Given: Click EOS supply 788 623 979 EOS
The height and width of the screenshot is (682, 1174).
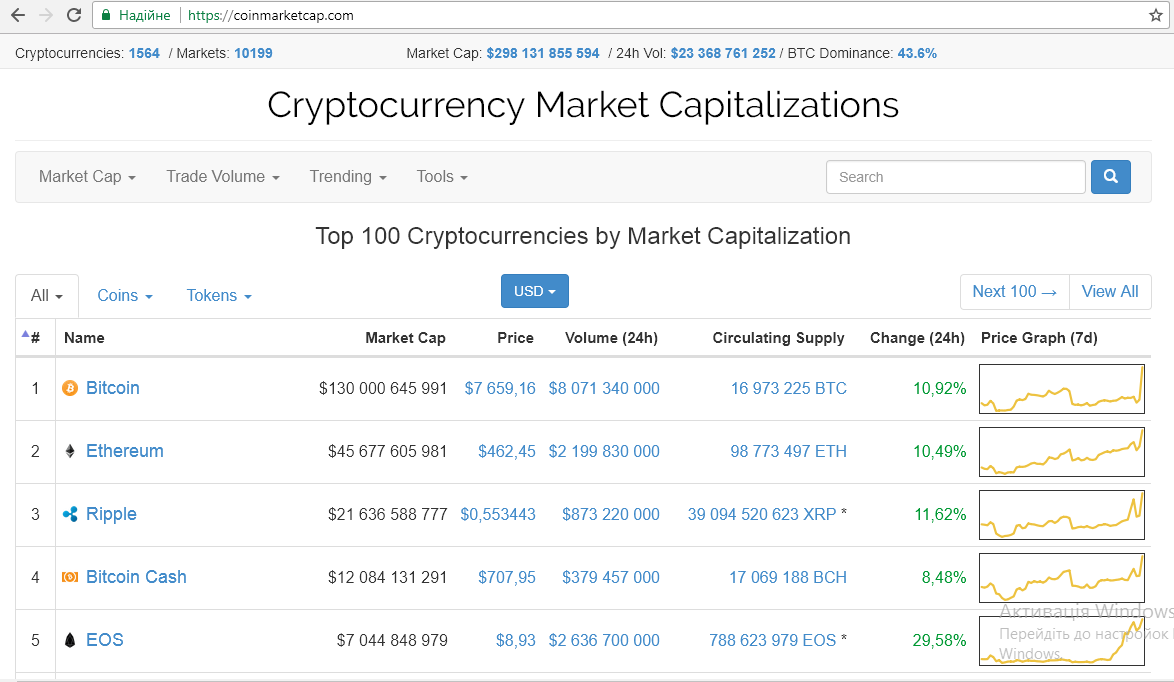Looking at the screenshot, I should [773, 640].
